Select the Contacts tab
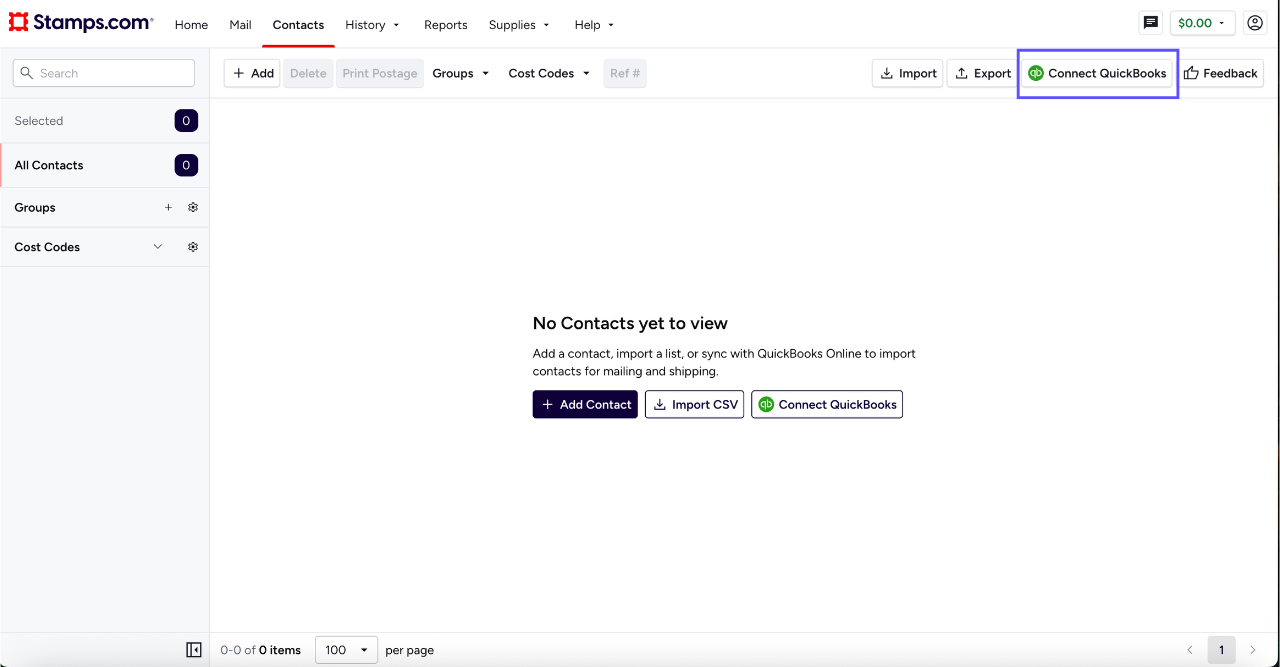 pos(298,25)
